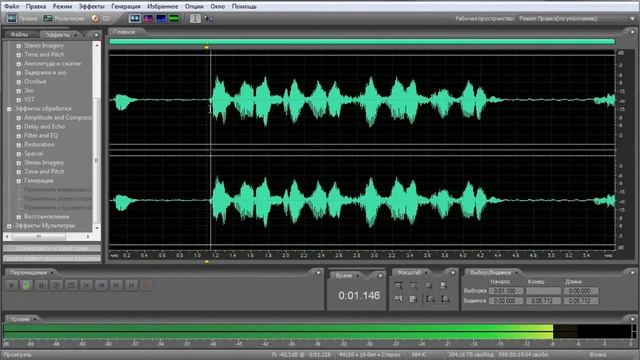
Task: Go to Beginning transport button
Action: (87, 285)
